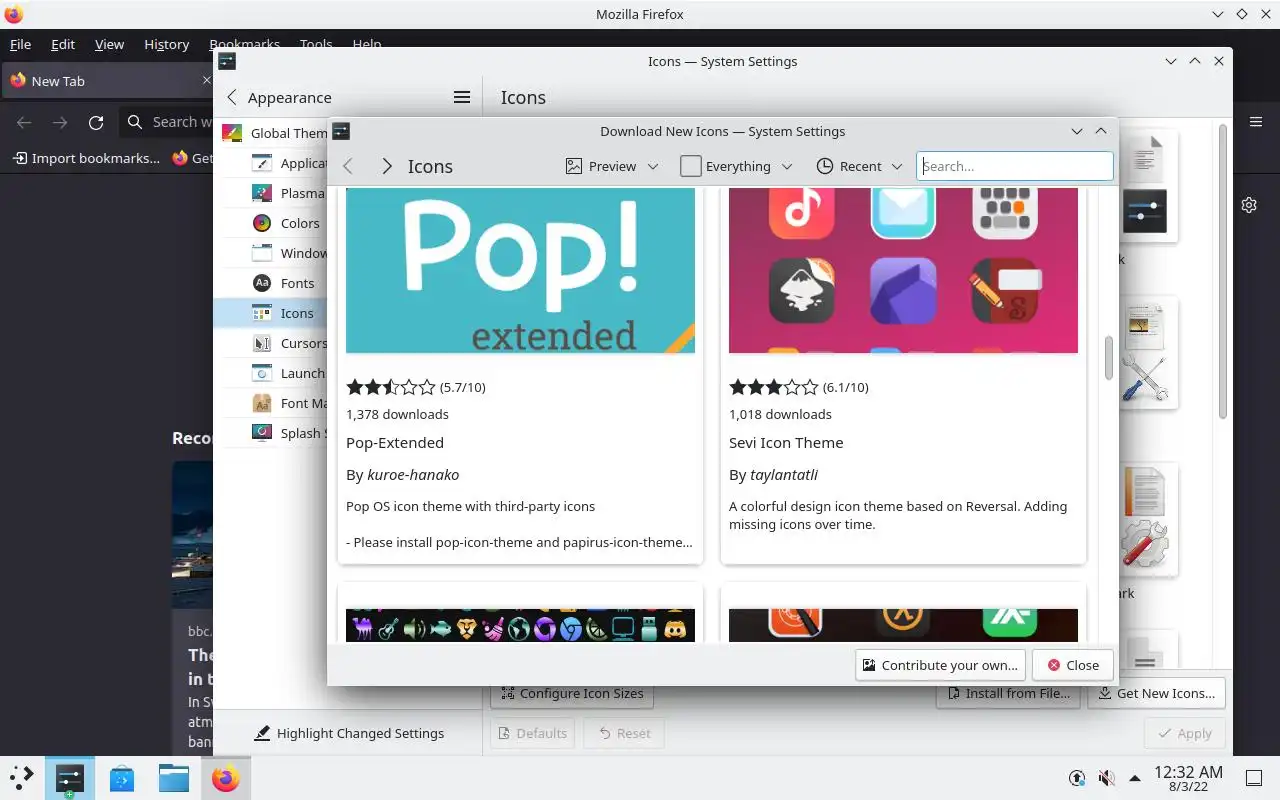Viewport: 1280px width, 800px height.
Task: Reload the page in Firefox
Action: 96,122
